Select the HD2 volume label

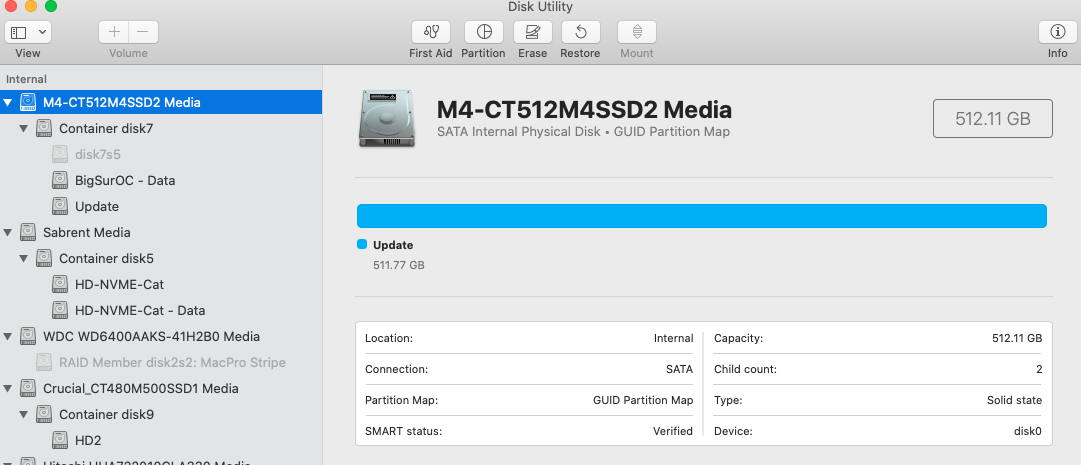tap(88, 440)
